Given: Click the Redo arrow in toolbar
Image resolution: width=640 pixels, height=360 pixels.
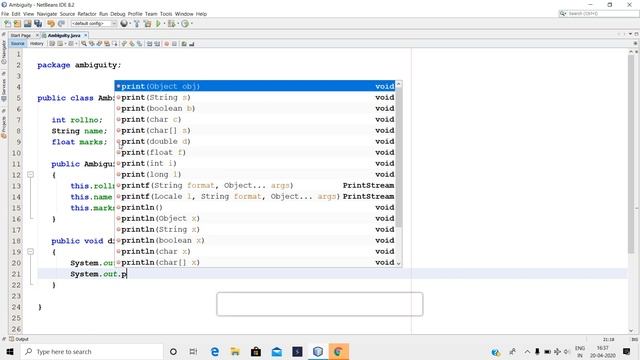Looking at the screenshot, I should [61, 24].
